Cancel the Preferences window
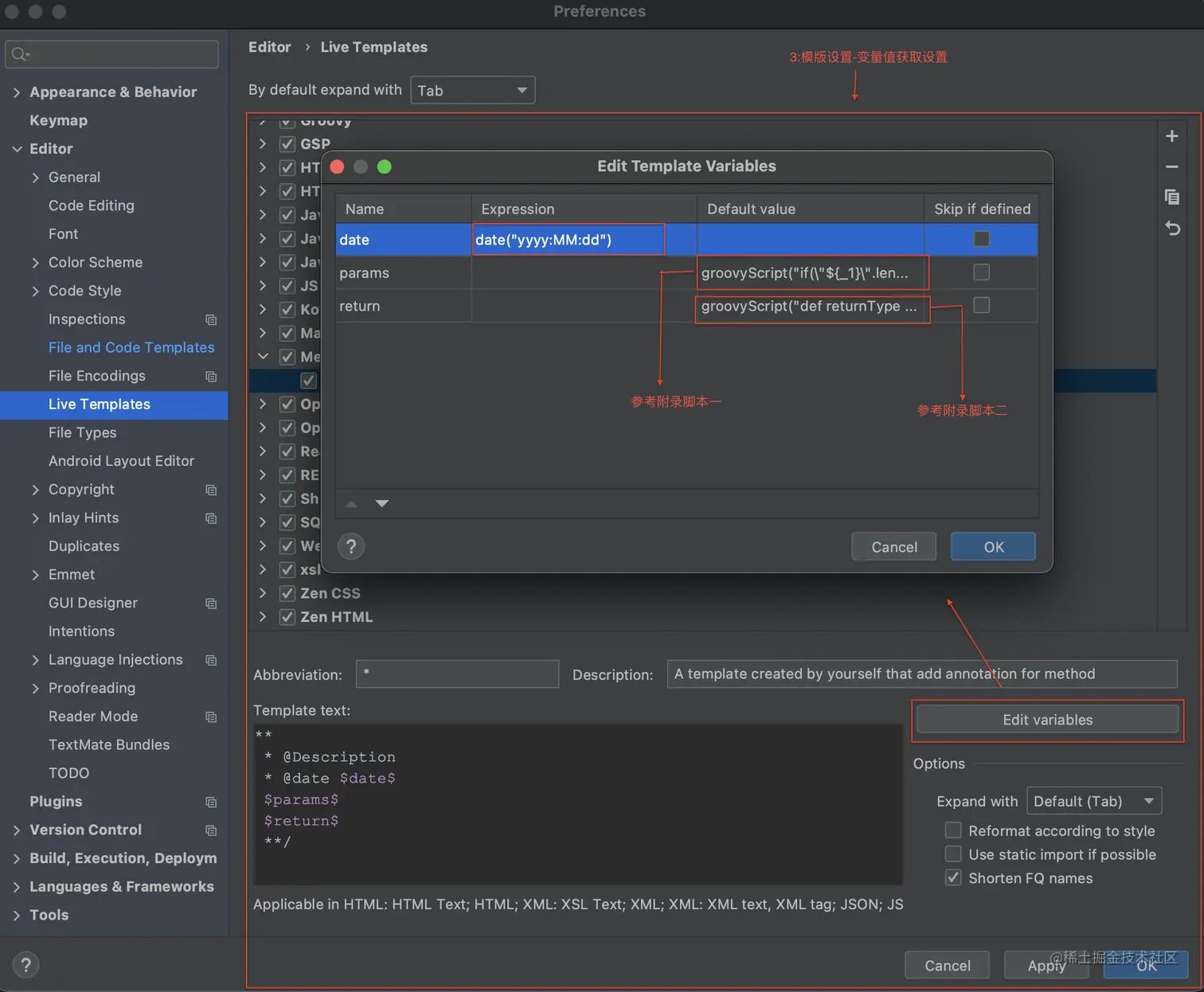The width and height of the screenshot is (1204, 992). tap(947, 966)
